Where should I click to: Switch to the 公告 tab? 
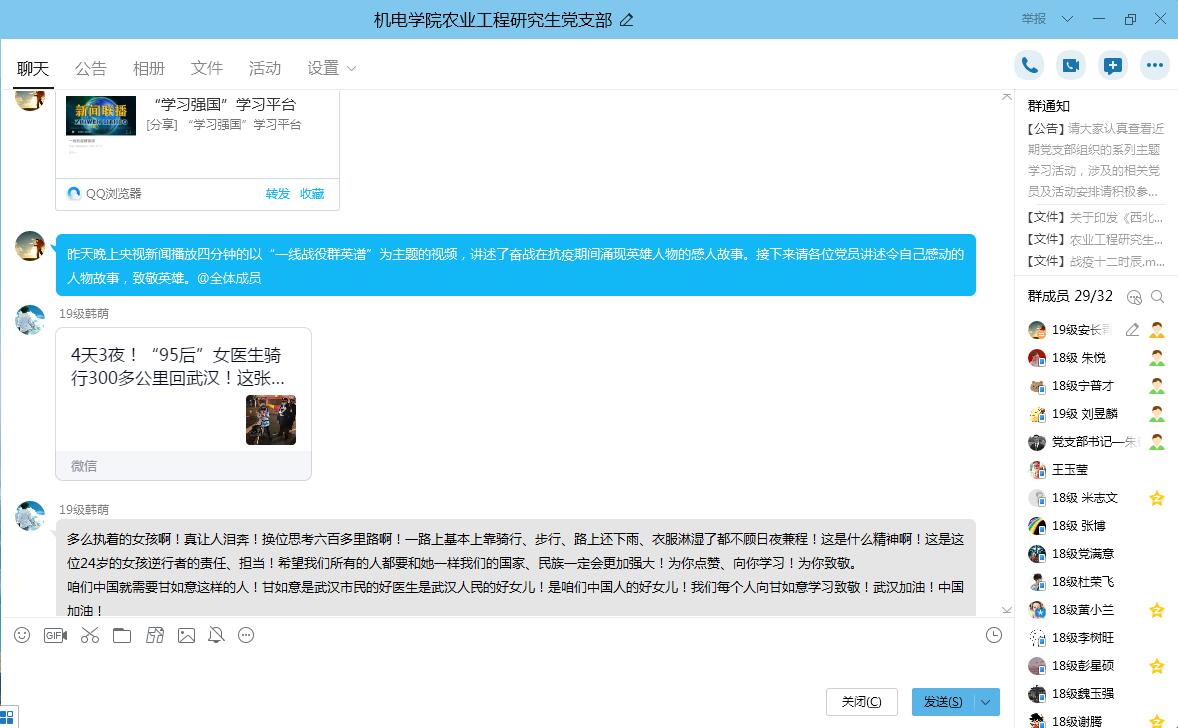pos(90,68)
